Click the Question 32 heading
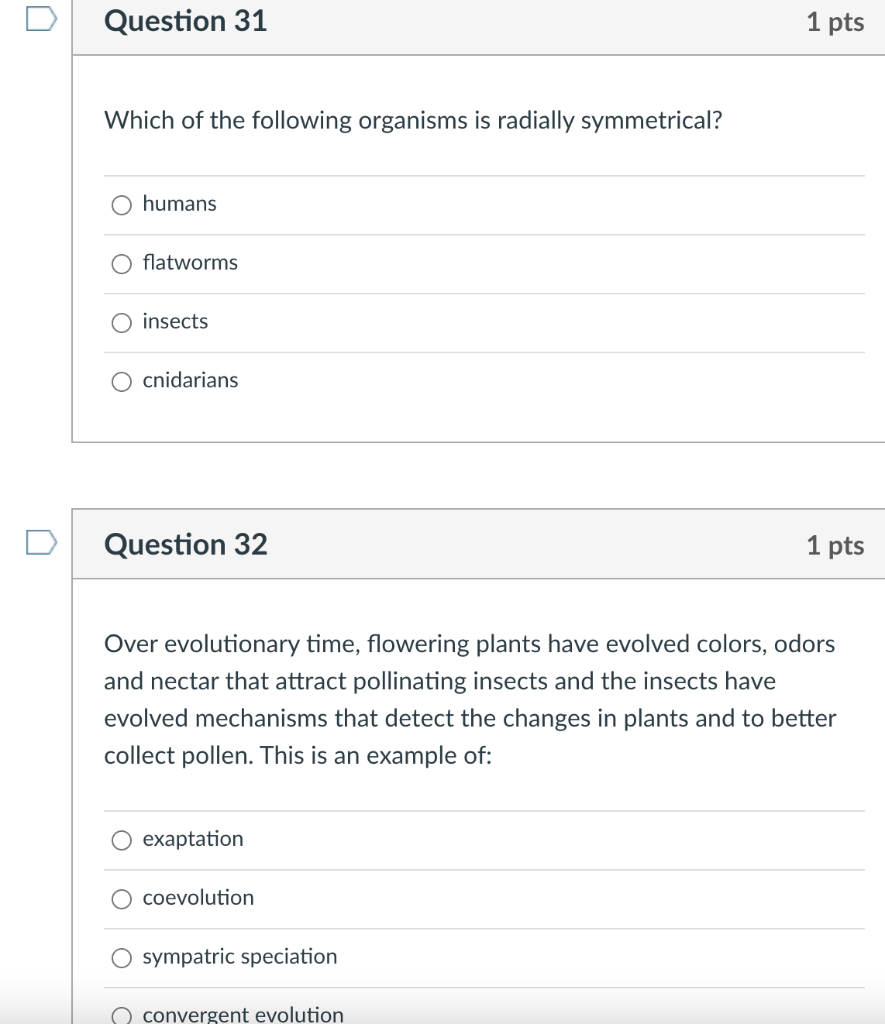 [186, 545]
